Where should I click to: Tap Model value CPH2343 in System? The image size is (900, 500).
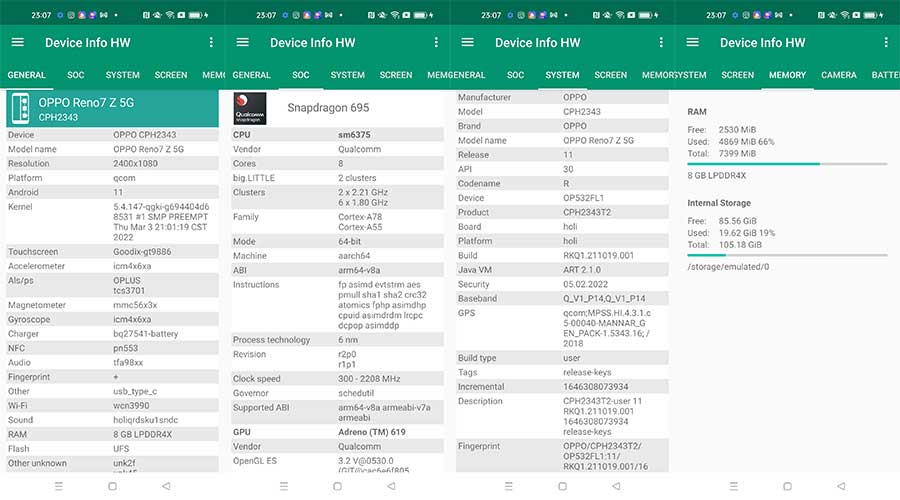(581, 112)
